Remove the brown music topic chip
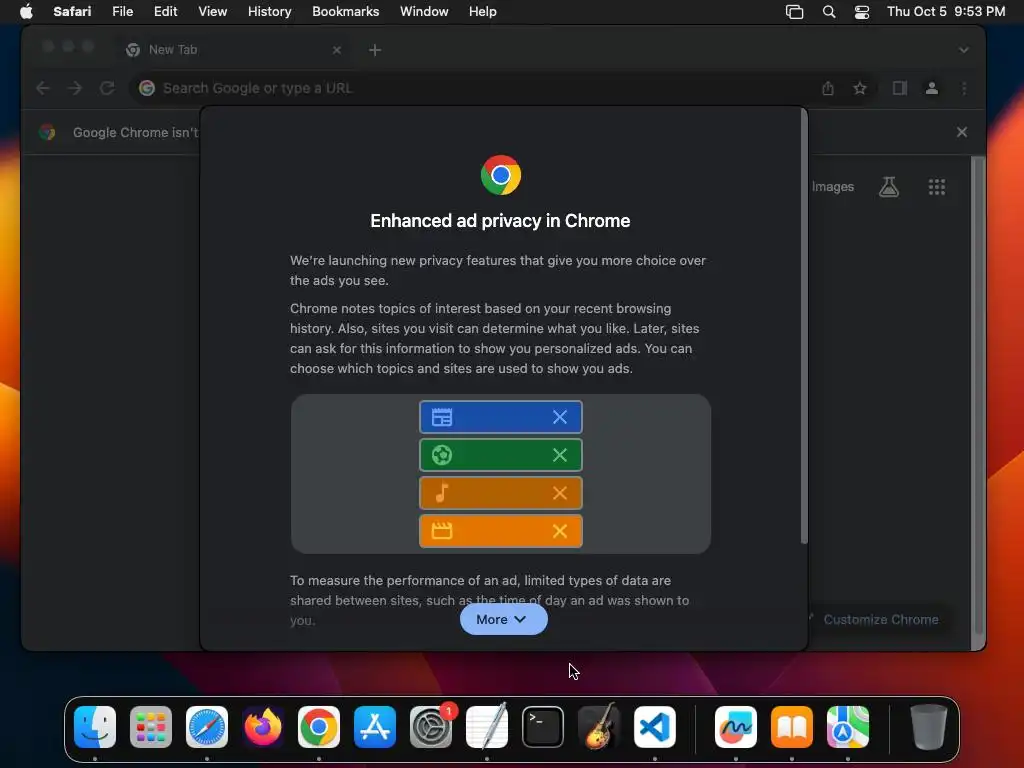1024x768 pixels. click(560, 493)
